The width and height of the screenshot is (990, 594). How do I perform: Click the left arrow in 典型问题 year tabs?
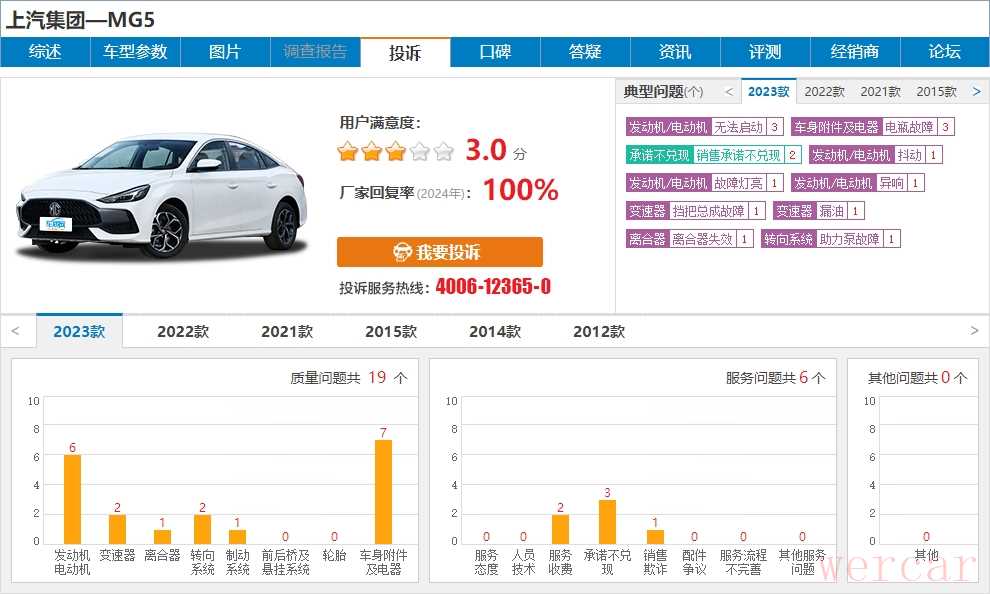[729, 92]
